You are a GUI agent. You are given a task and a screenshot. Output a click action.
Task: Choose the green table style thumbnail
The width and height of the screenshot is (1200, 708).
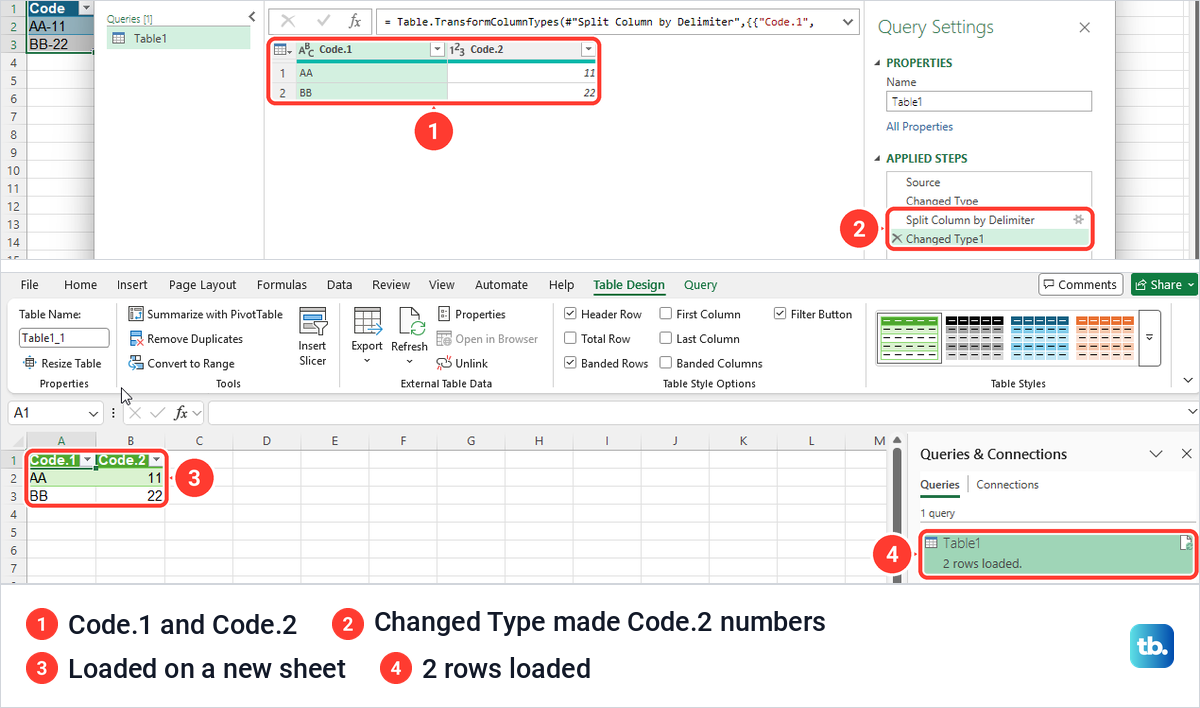[x=908, y=339]
